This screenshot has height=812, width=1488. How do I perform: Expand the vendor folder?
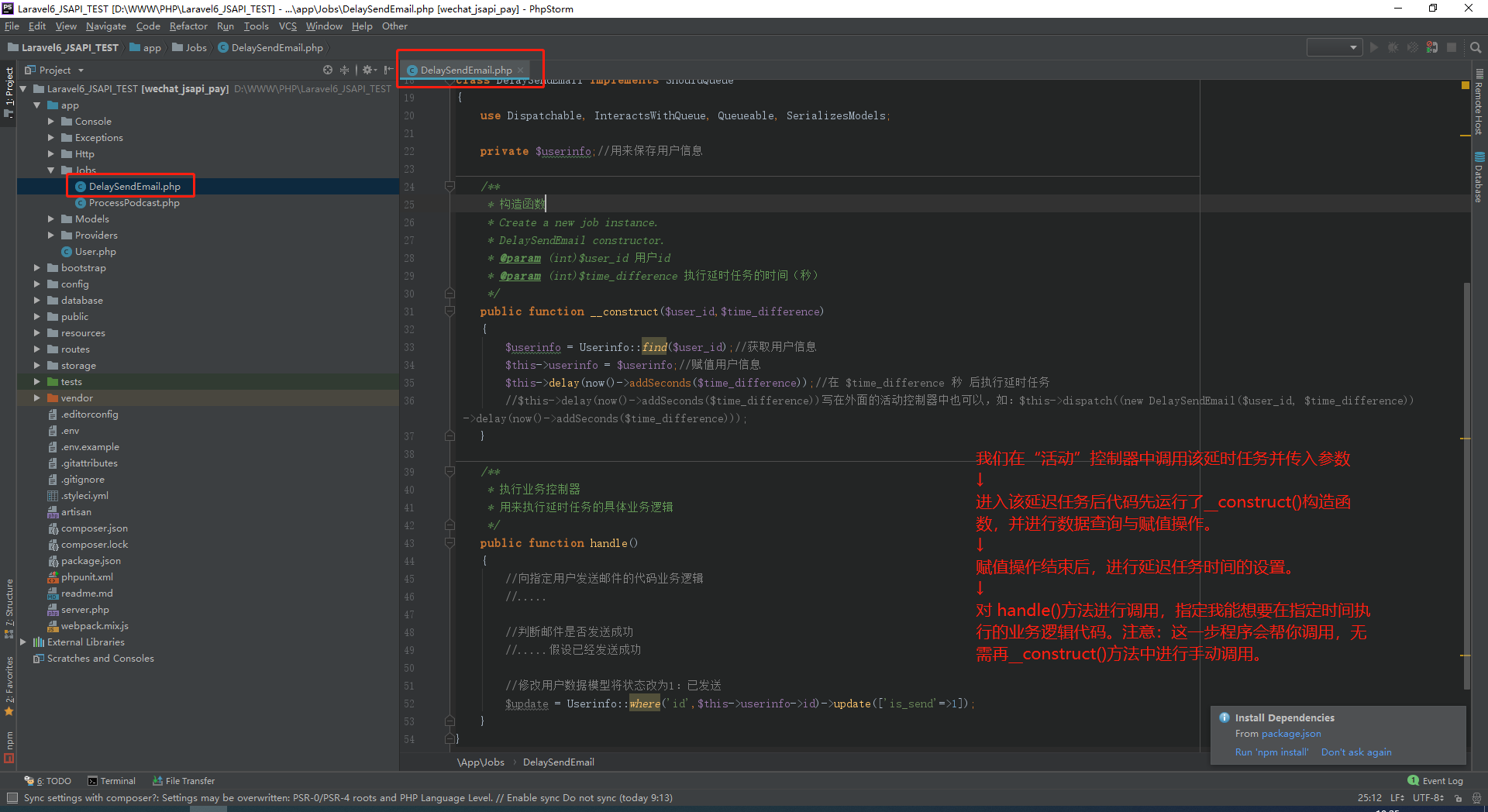pyautogui.click(x=37, y=398)
